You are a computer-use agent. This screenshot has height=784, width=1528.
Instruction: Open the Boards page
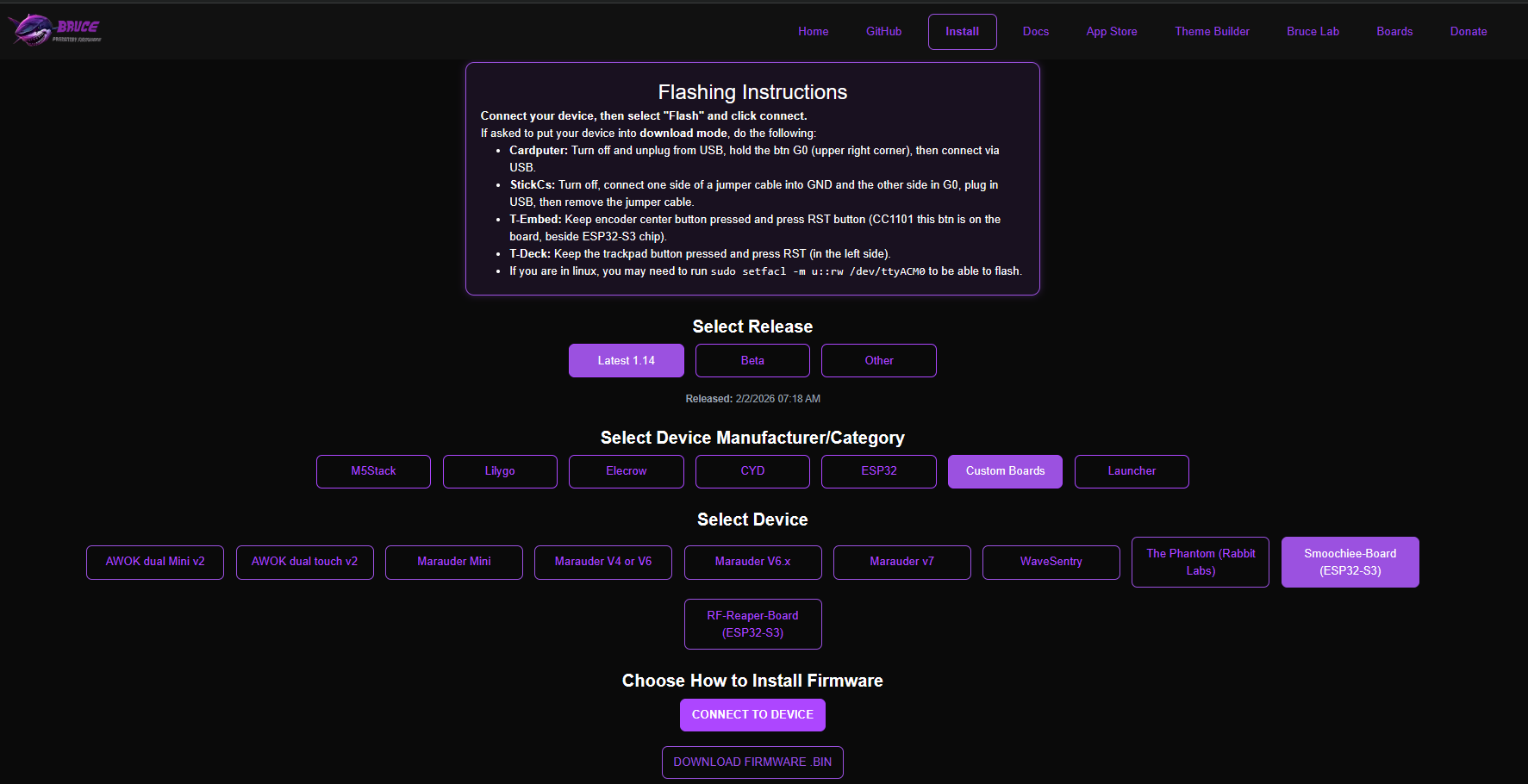point(1394,32)
